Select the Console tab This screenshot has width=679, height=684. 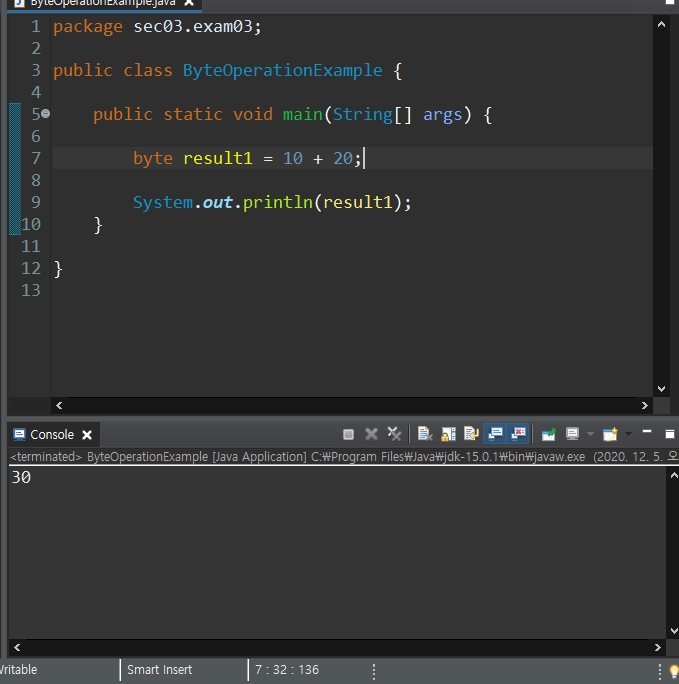pos(52,434)
